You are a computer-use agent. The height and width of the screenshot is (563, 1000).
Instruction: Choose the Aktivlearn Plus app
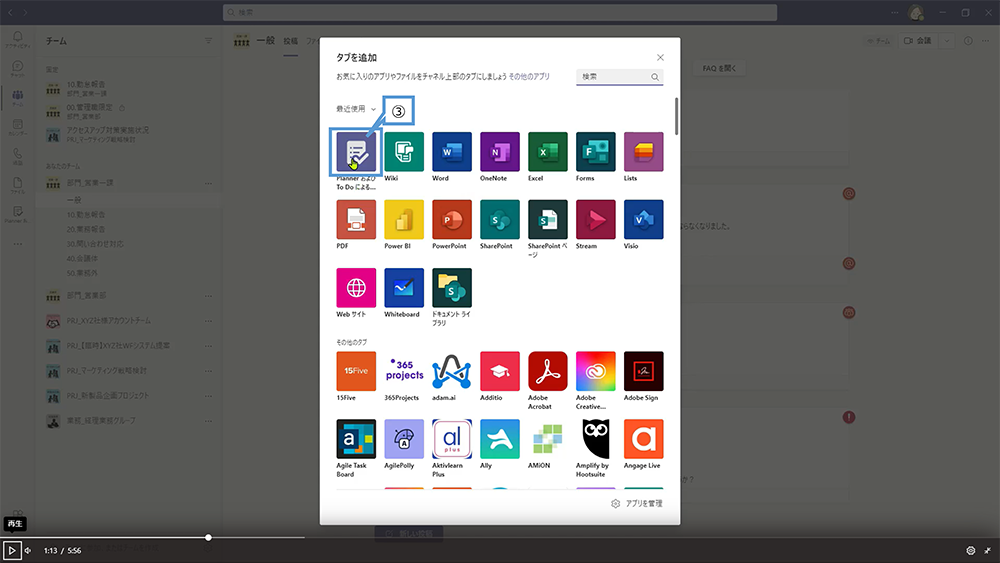(452, 439)
